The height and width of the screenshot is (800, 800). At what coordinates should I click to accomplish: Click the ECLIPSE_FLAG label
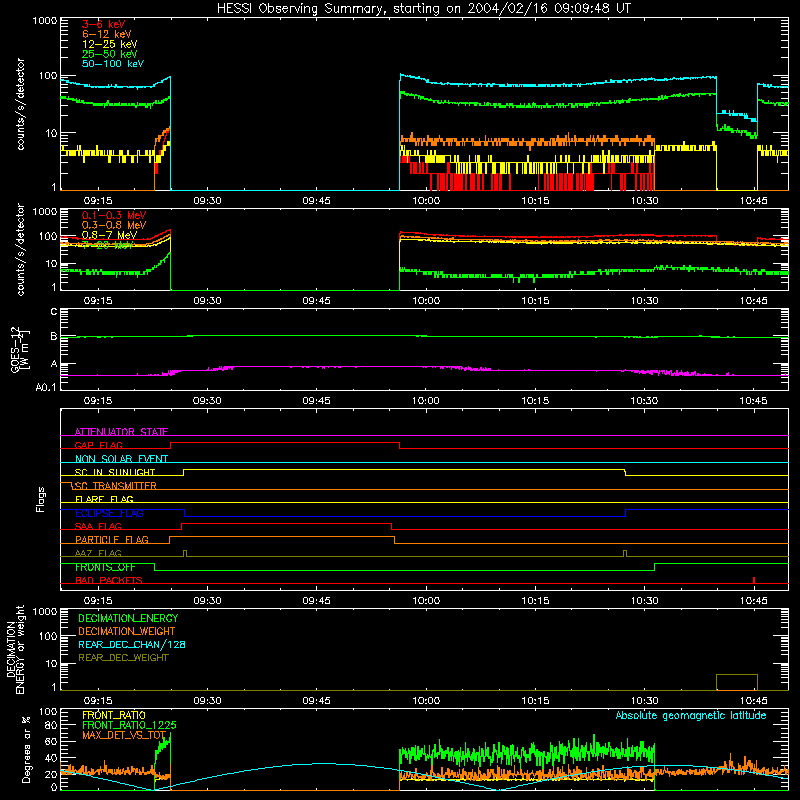pyautogui.click(x=109, y=513)
